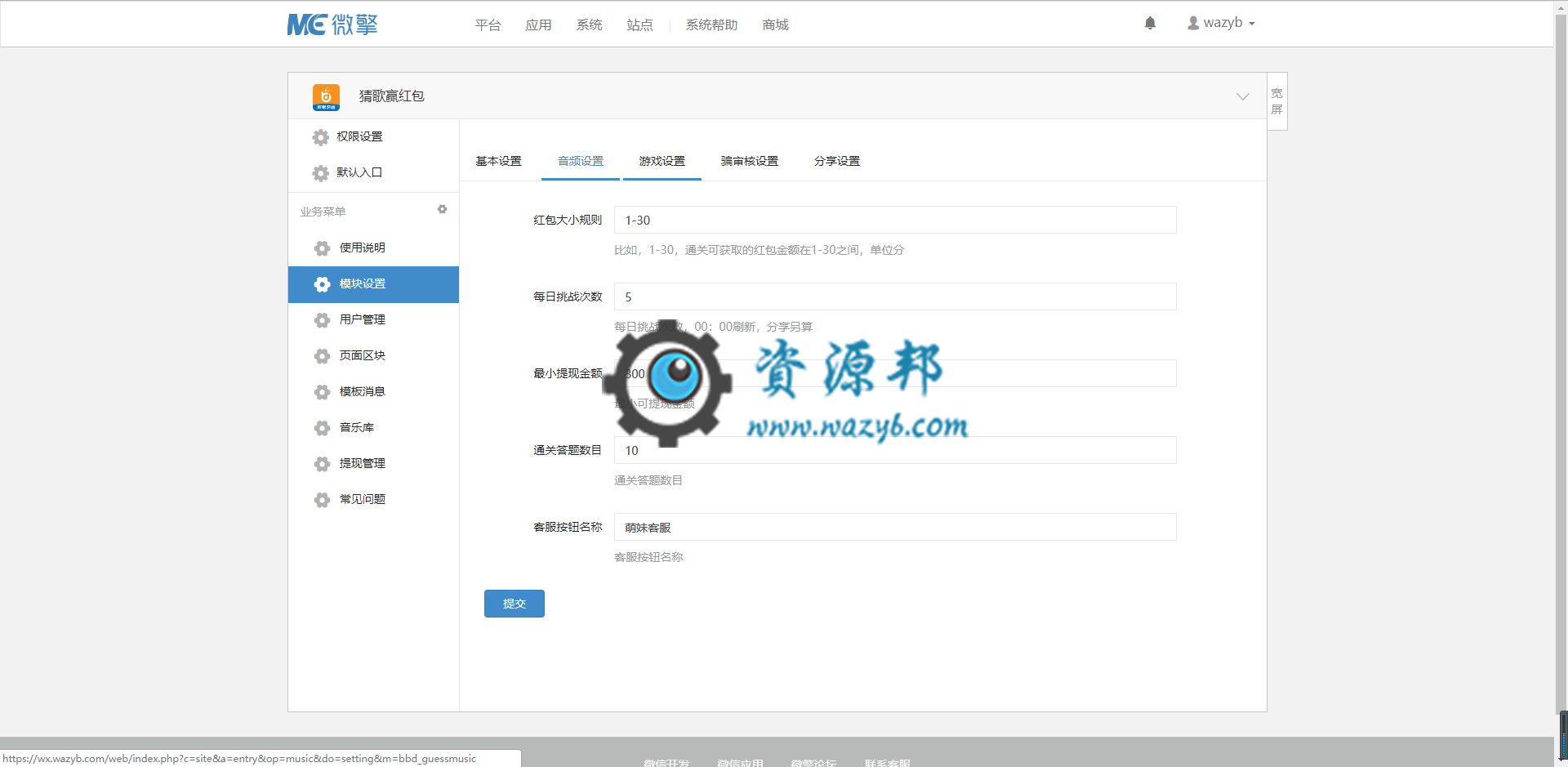Click the gear icon beside 使用说明
This screenshot has width=1568, height=767.
tap(323, 248)
